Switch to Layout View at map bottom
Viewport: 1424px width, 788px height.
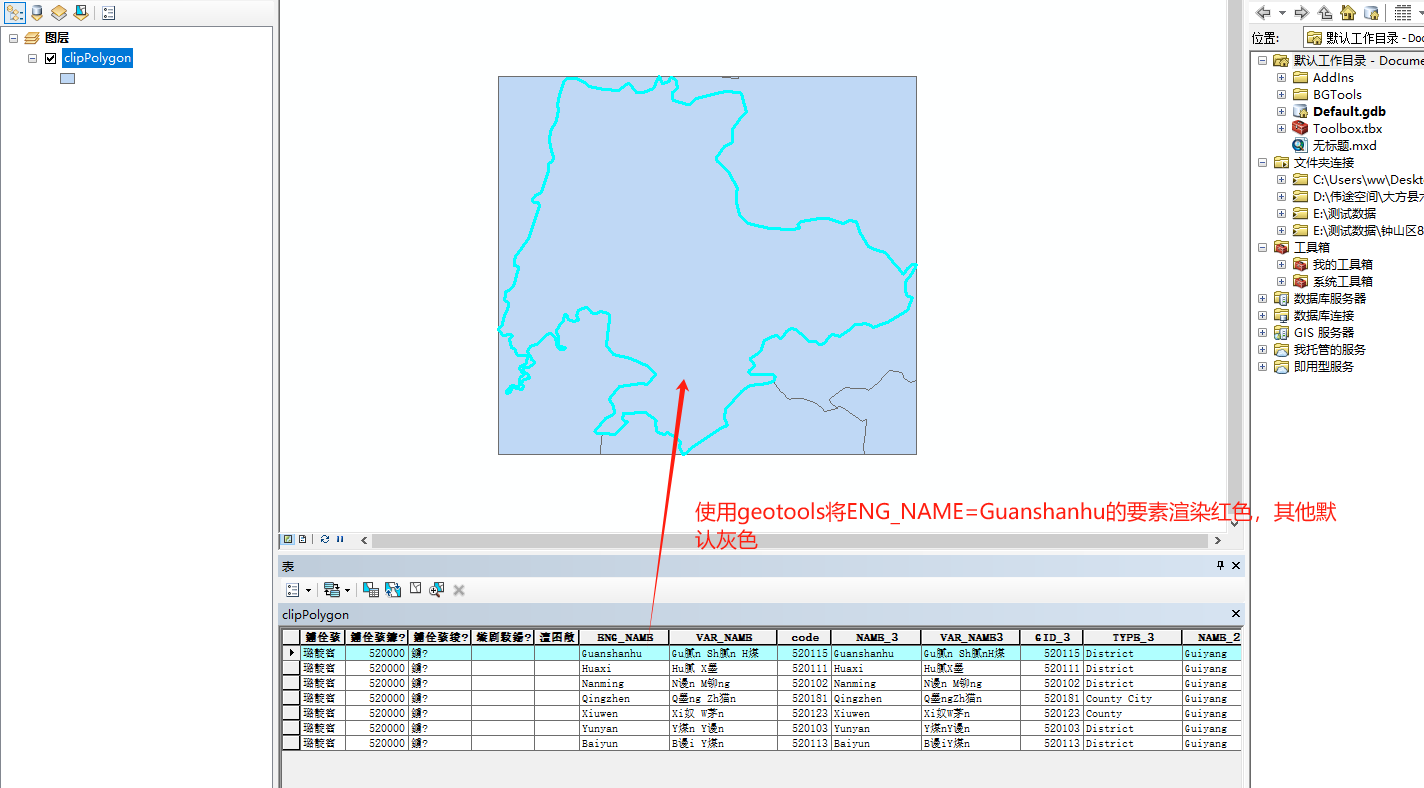click(x=302, y=539)
